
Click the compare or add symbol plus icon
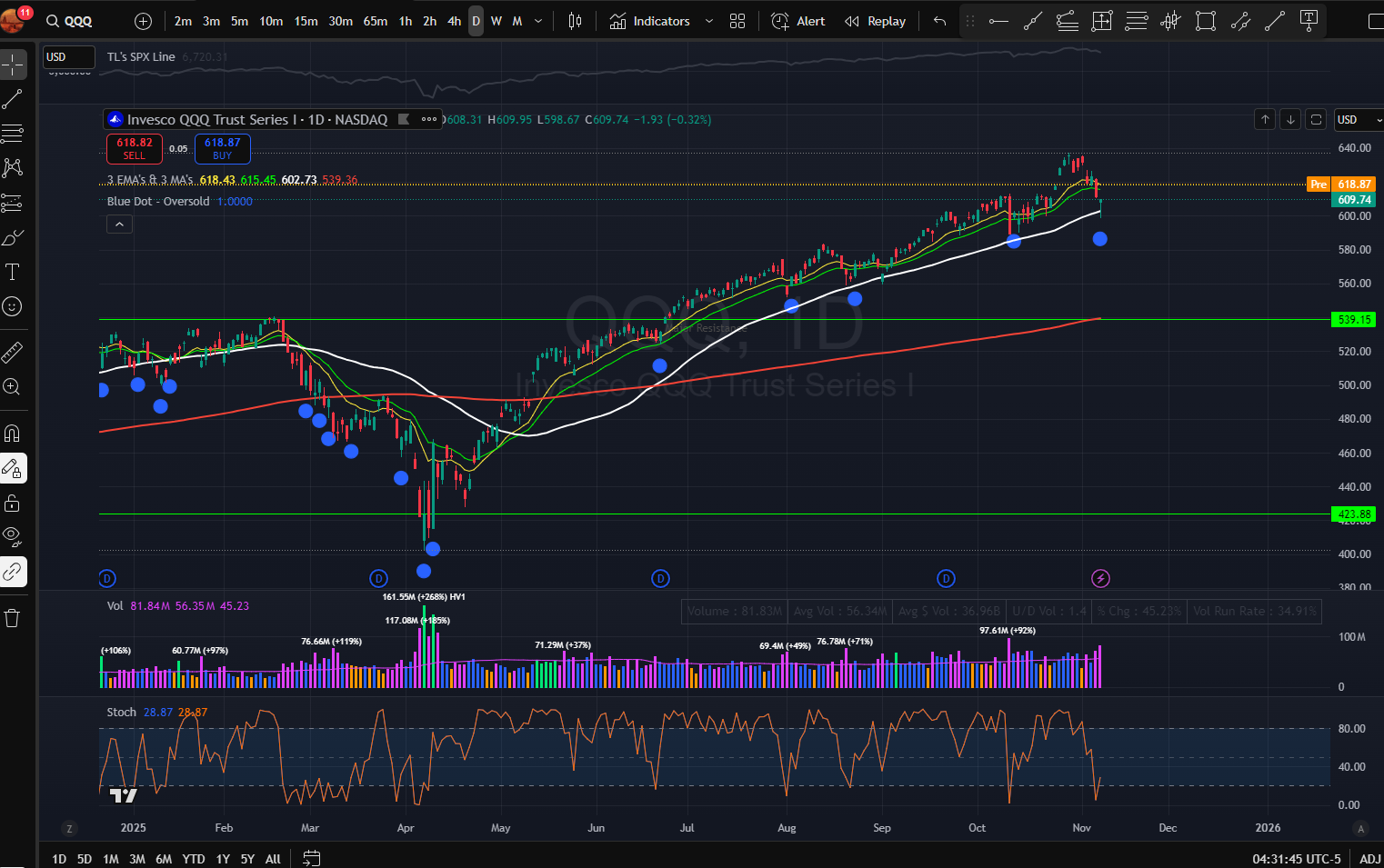coord(144,21)
